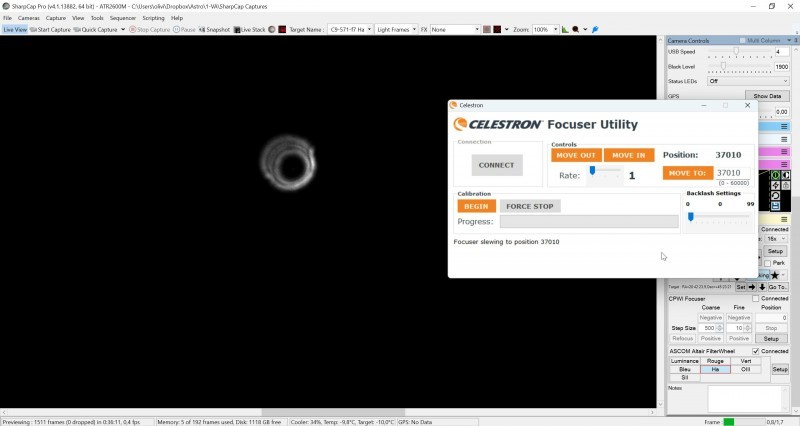This screenshot has height=426, width=800.
Task: Click the mount Setup button
Action: 775,252
